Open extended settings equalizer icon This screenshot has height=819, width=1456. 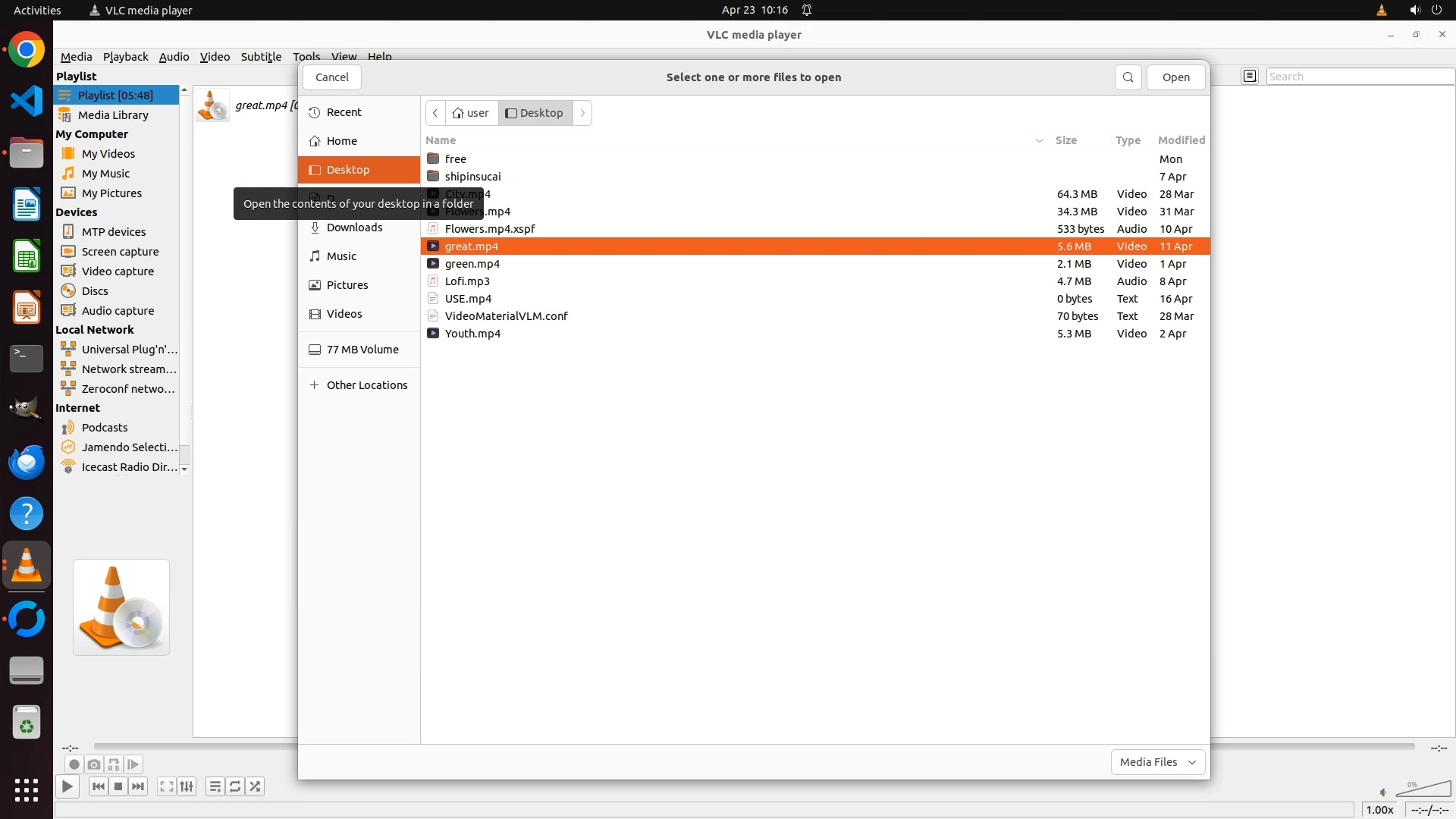[x=187, y=786]
